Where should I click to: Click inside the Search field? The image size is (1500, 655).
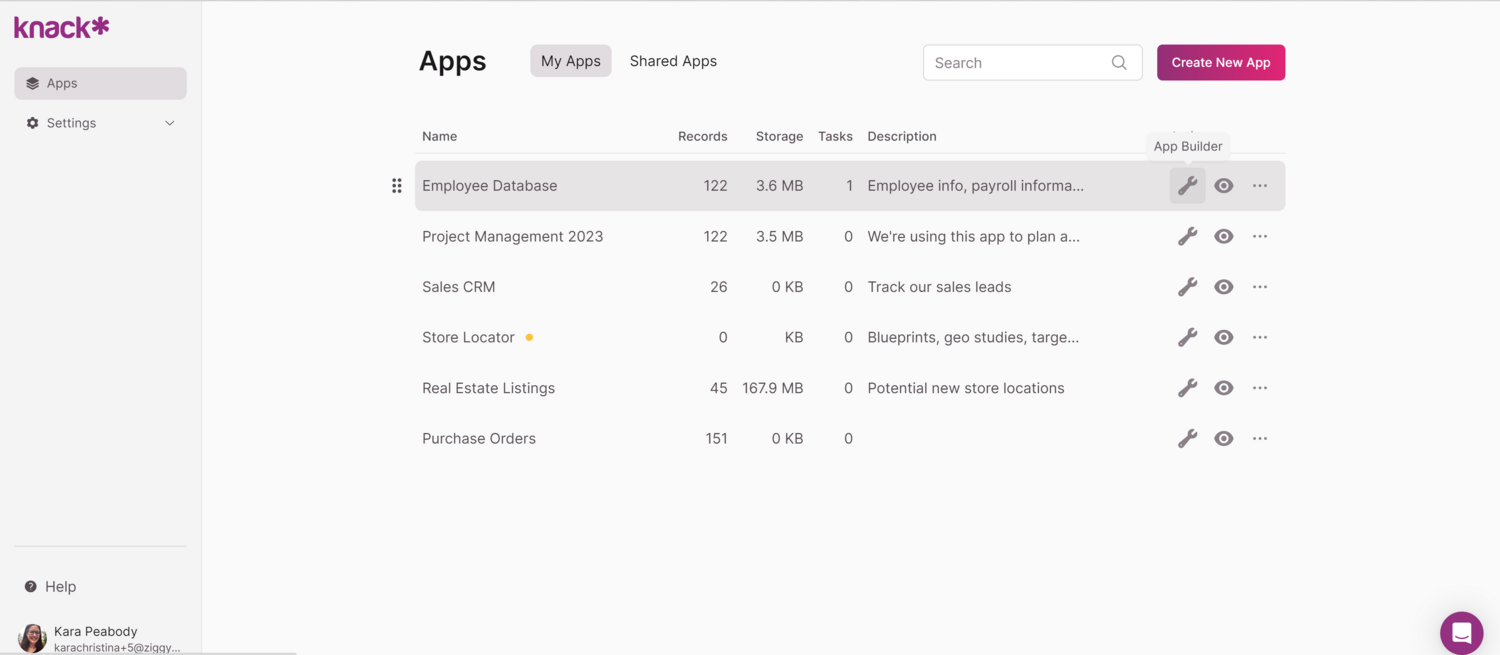coord(1010,62)
